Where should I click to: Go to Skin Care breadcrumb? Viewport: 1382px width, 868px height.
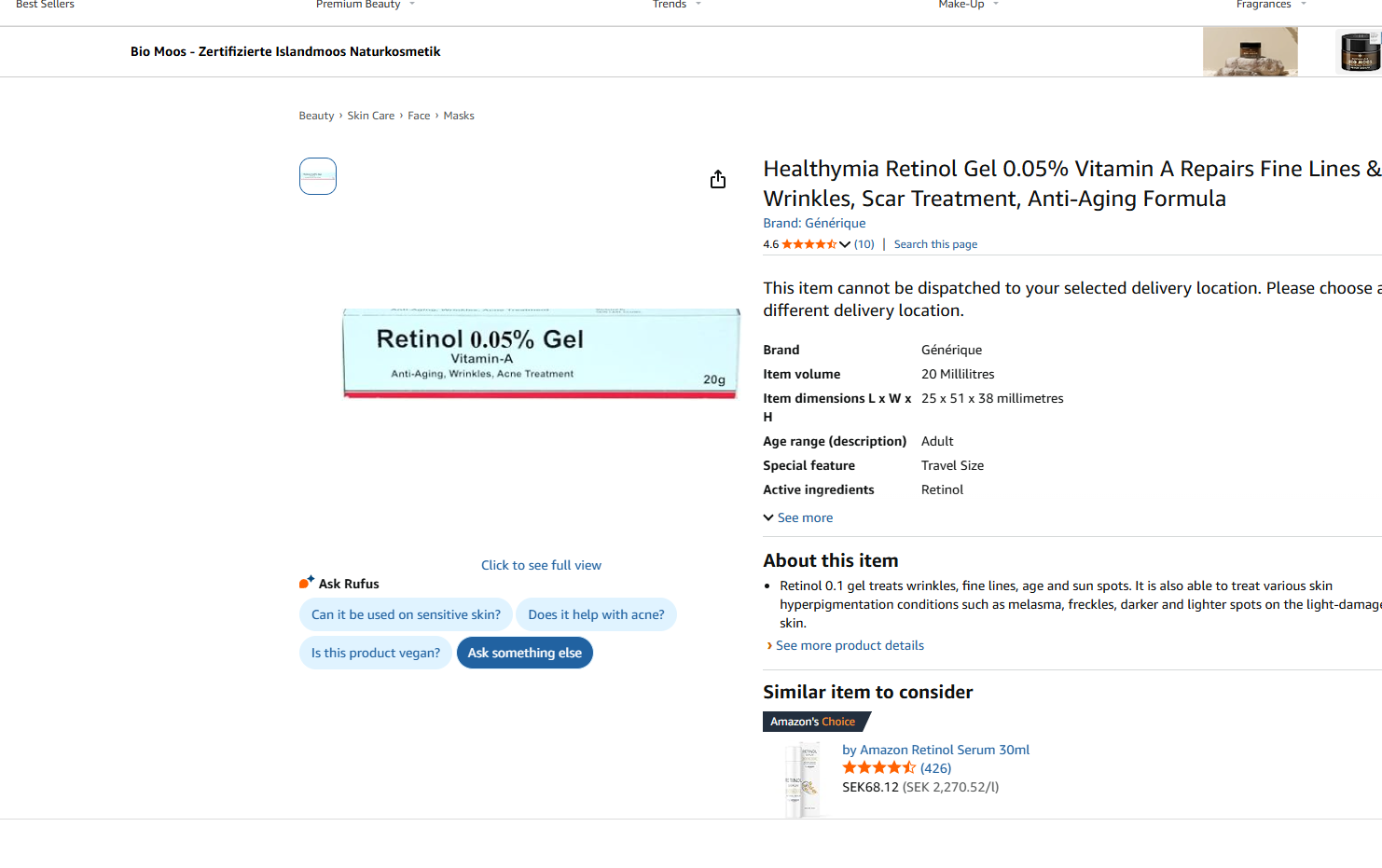pos(371,116)
